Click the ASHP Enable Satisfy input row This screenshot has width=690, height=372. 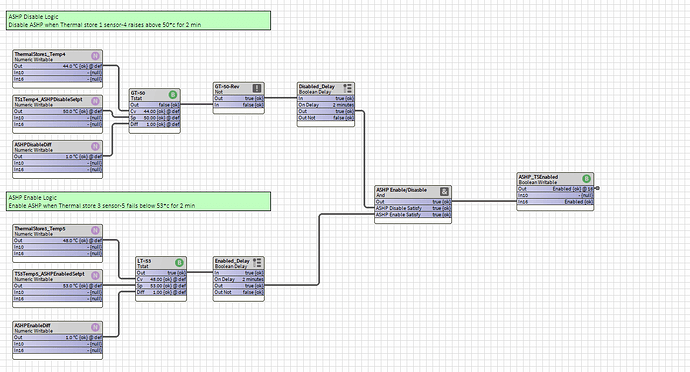click(413, 214)
